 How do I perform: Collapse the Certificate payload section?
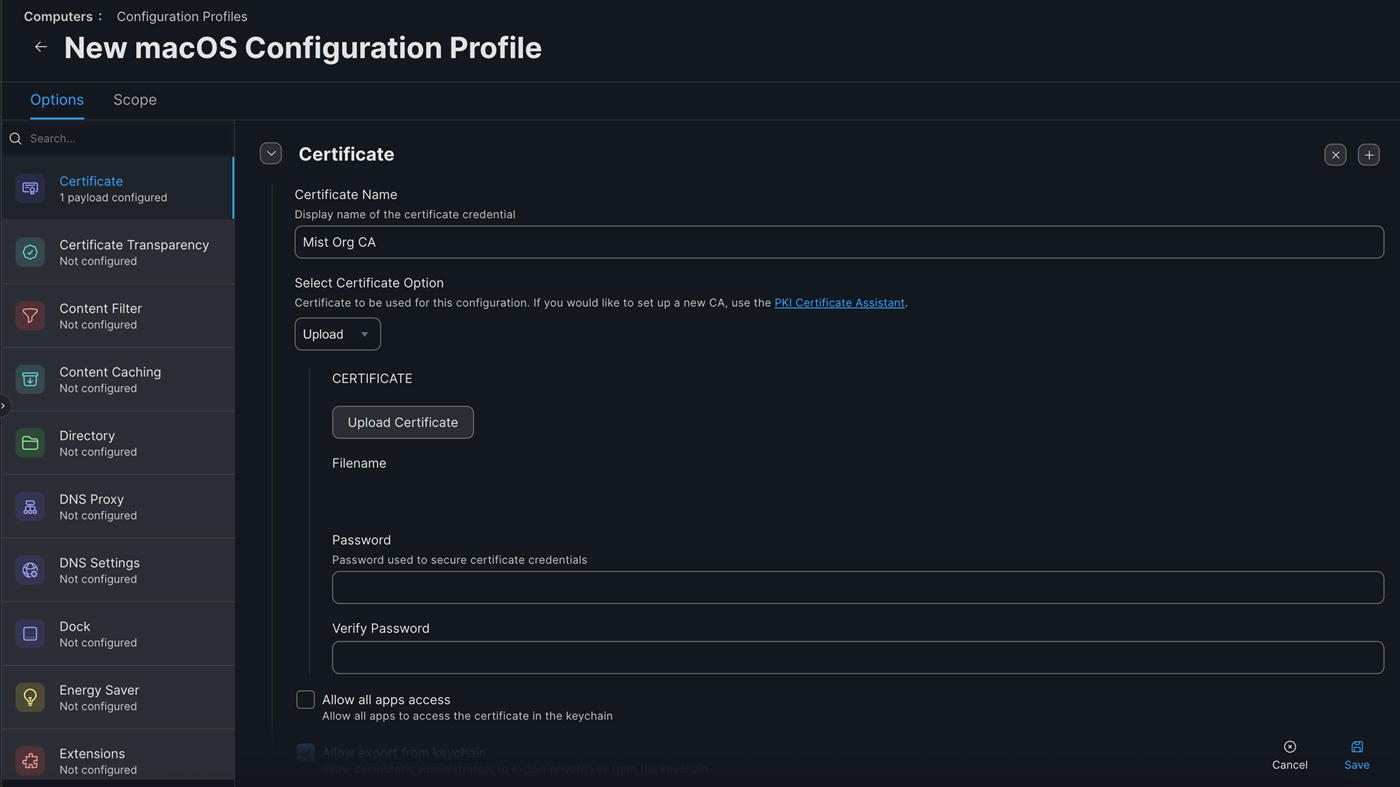[x=270, y=153]
